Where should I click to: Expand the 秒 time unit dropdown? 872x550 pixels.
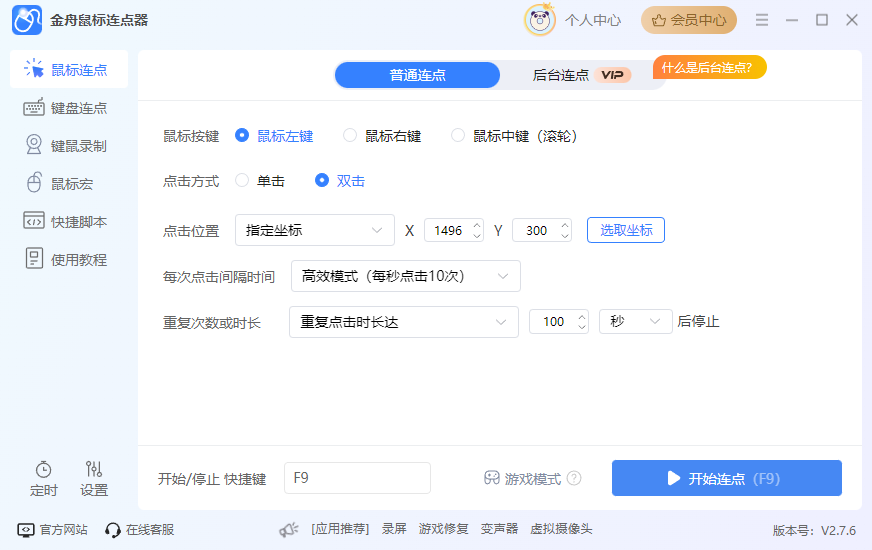click(x=636, y=321)
